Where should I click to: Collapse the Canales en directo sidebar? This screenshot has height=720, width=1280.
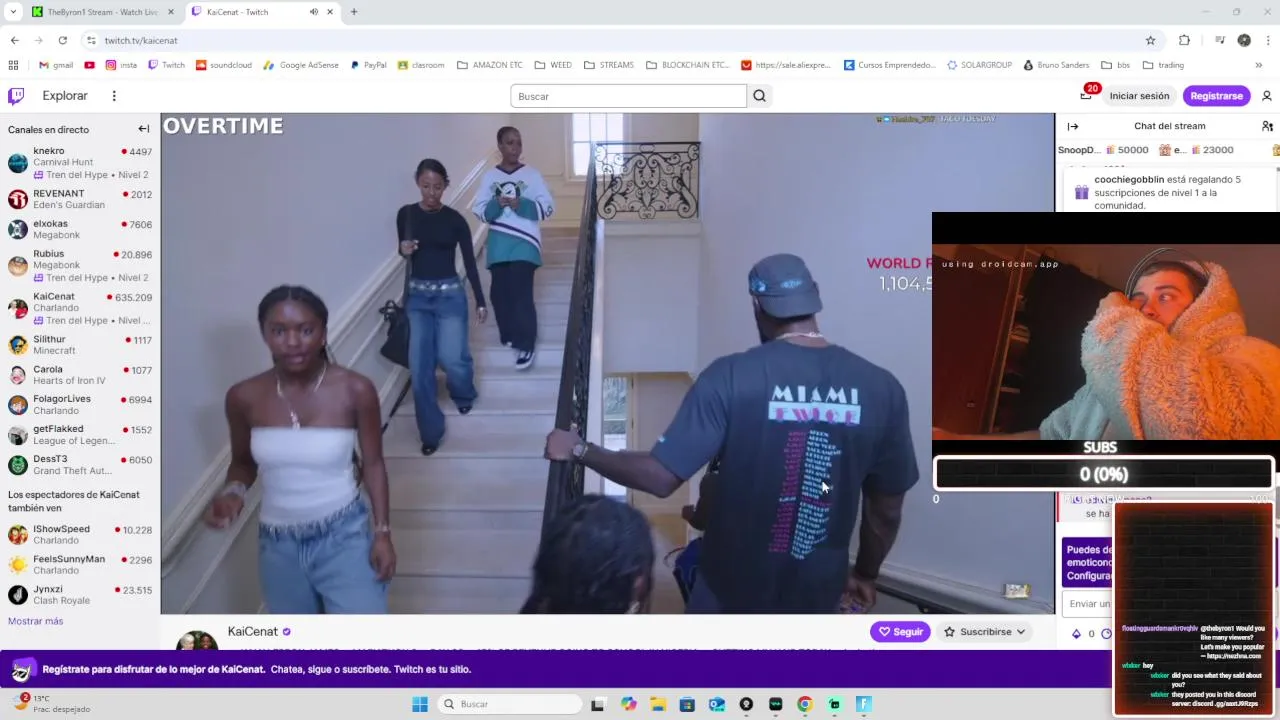click(144, 129)
